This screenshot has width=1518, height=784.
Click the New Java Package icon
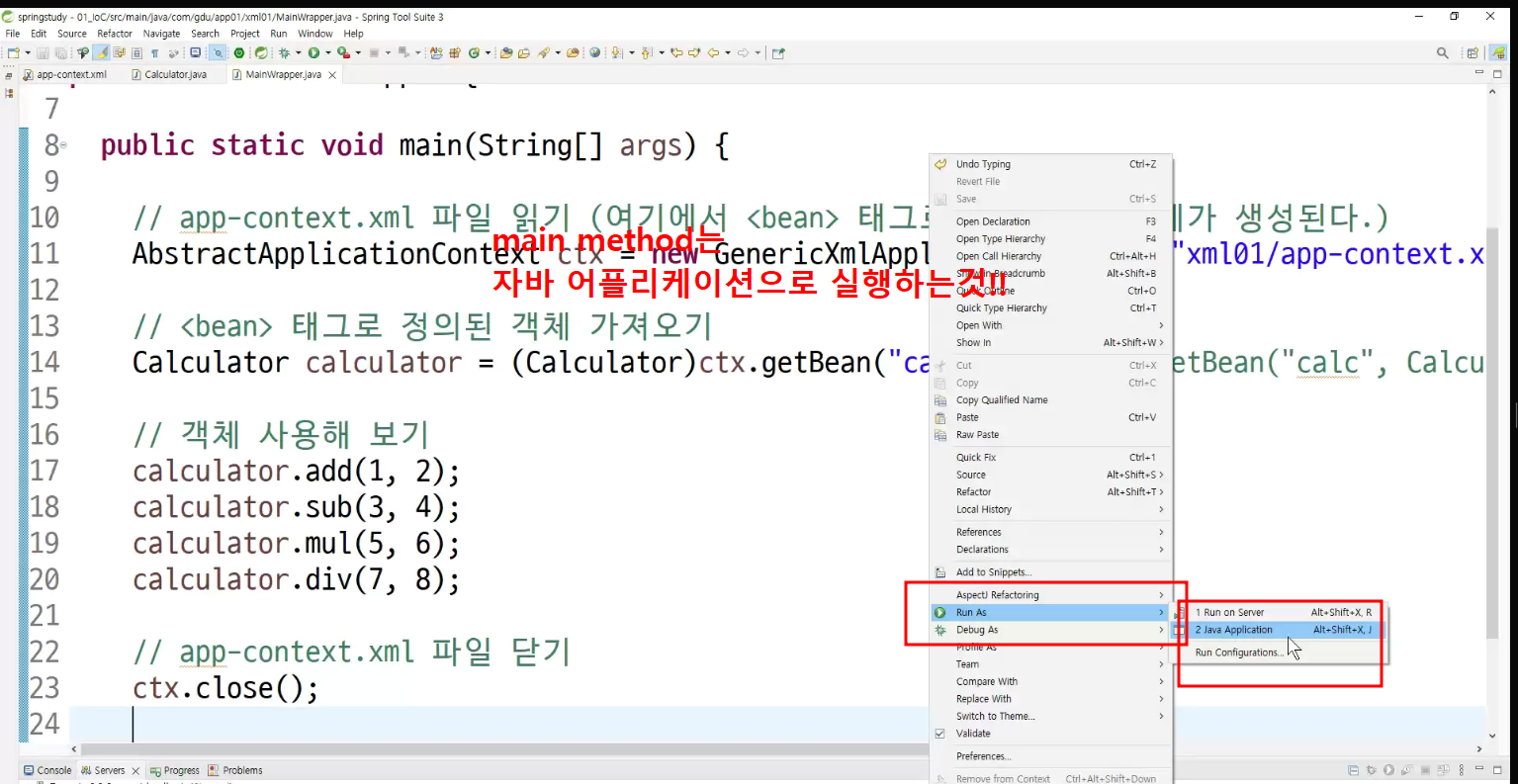pyautogui.click(x=455, y=52)
